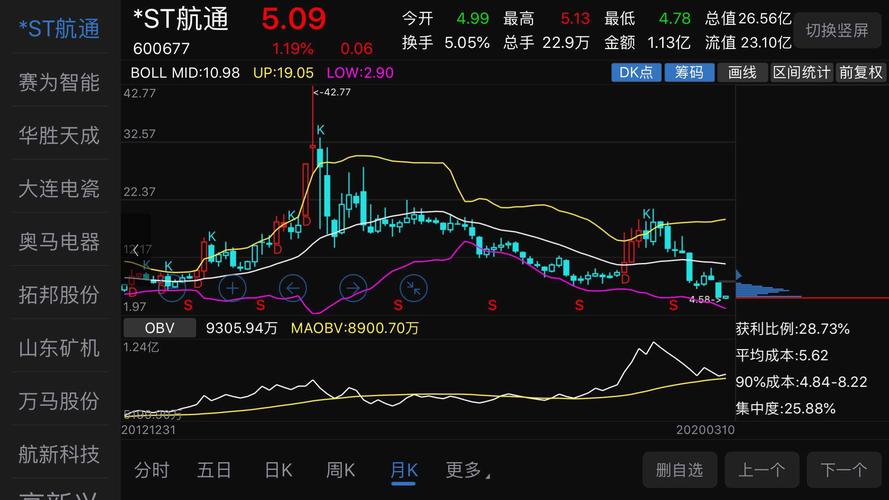Switch to the 五日 tab
Viewport: 889px width, 500px height.
click(x=214, y=470)
